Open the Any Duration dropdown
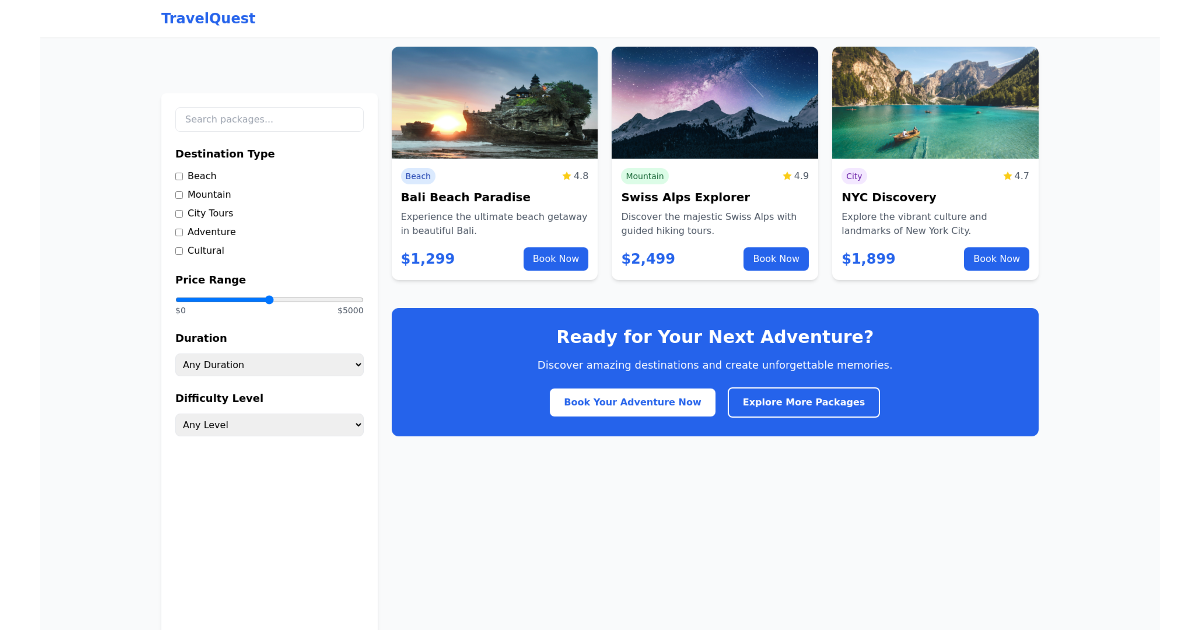Screen dimensions: 1200x630 pos(269,364)
